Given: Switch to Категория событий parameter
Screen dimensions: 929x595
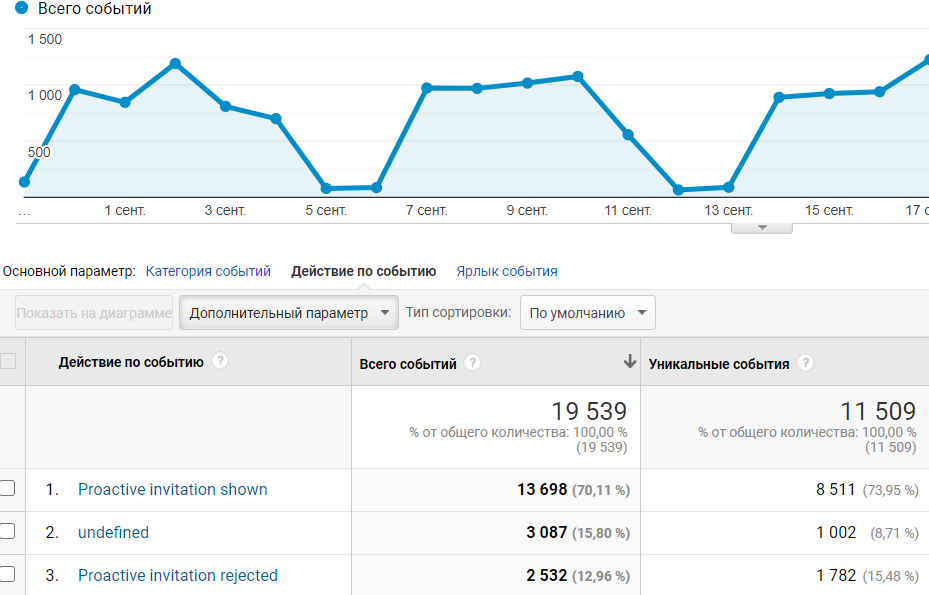Looking at the screenshot, I should [x=208, y=271].
